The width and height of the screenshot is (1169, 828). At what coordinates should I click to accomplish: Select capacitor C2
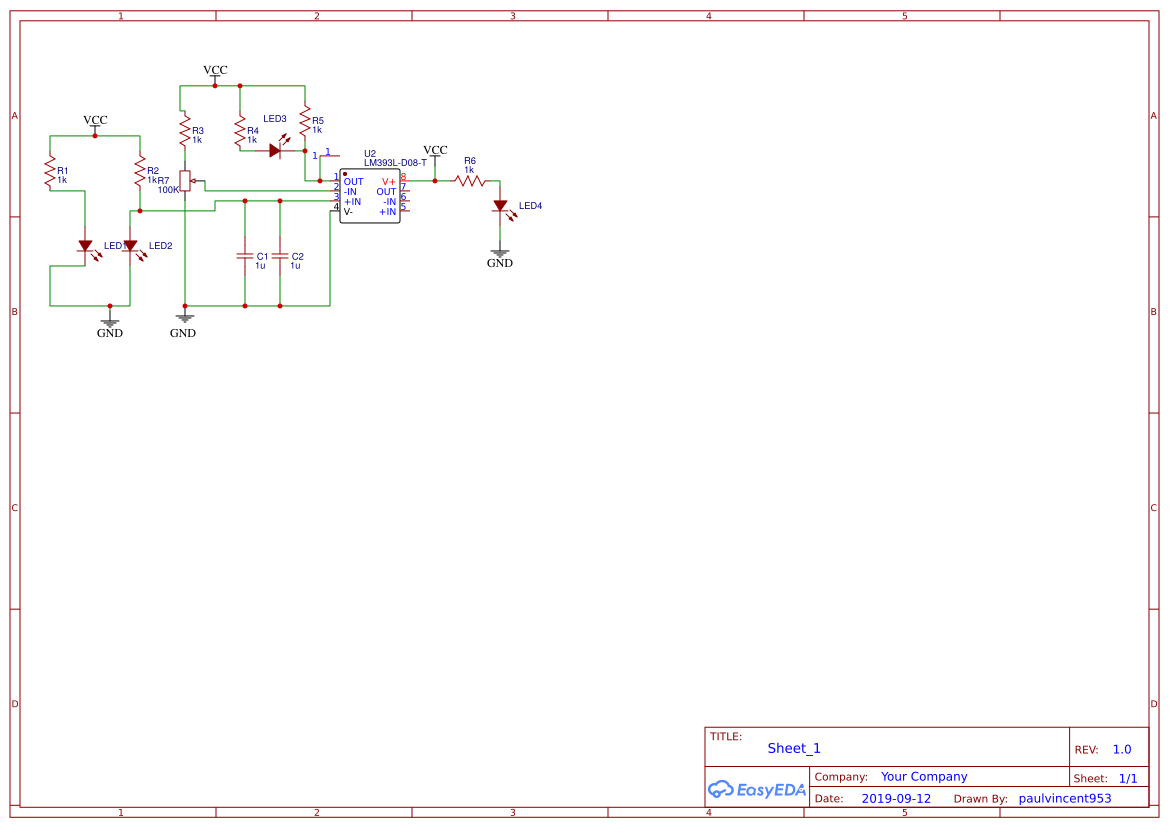(282, 258)
